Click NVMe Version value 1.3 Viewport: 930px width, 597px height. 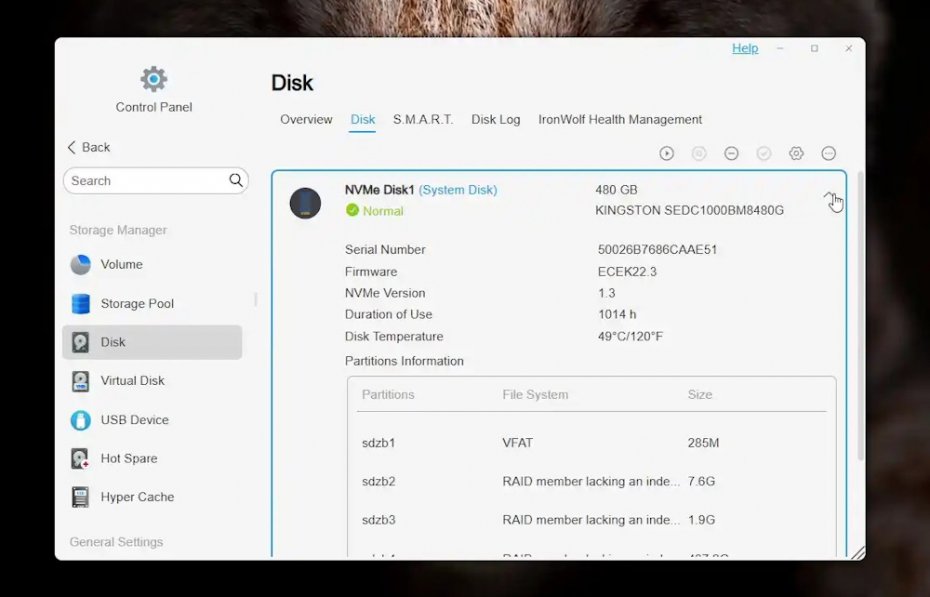606,293
